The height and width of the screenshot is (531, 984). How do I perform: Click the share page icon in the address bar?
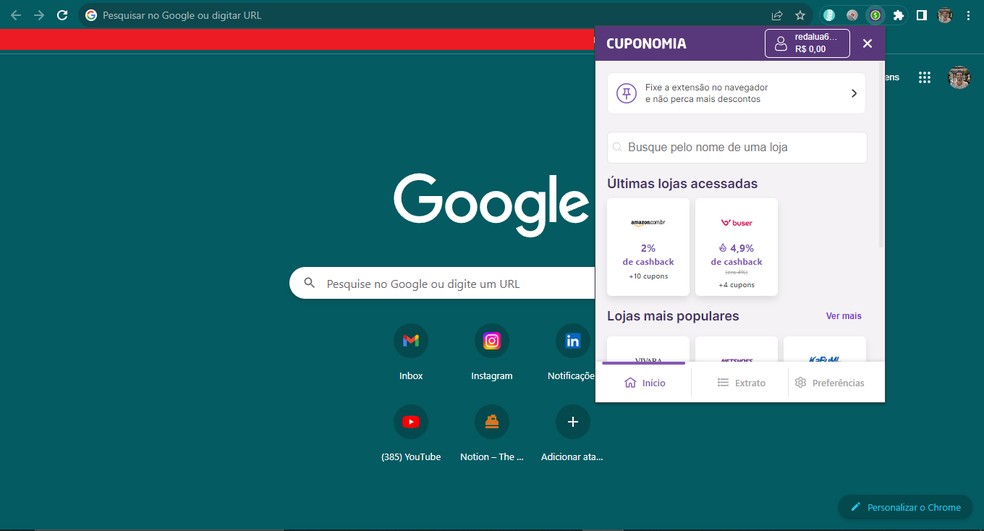point(777,15)
